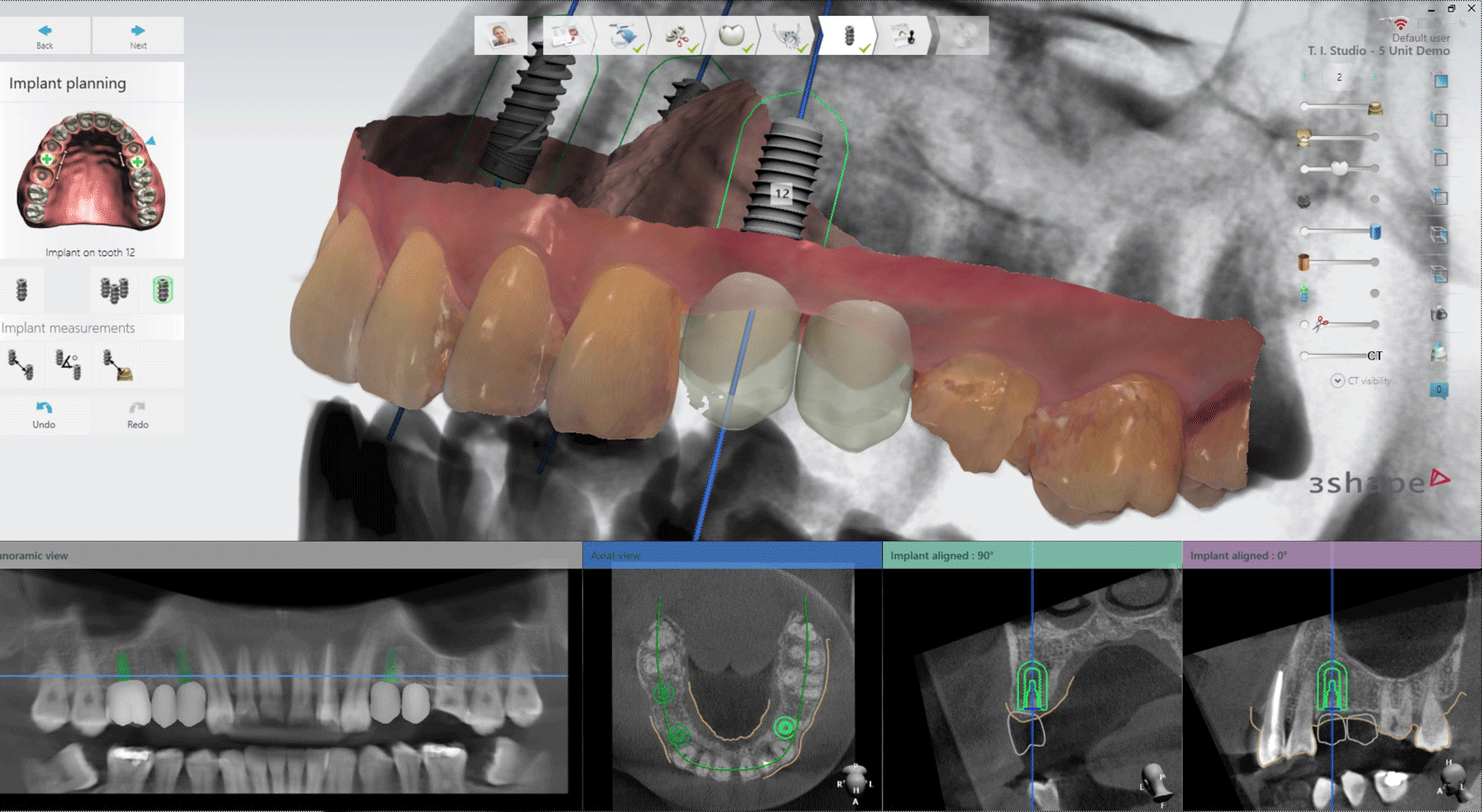
Task: Open the gear settings workflow step
Action: point(789,36)
